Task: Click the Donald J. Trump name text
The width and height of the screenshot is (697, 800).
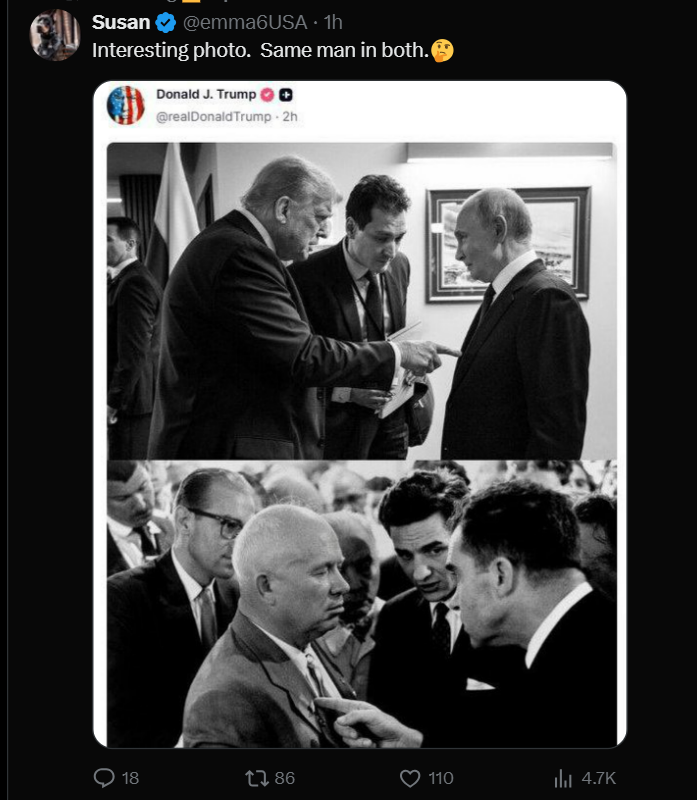Action: (206, 94)
